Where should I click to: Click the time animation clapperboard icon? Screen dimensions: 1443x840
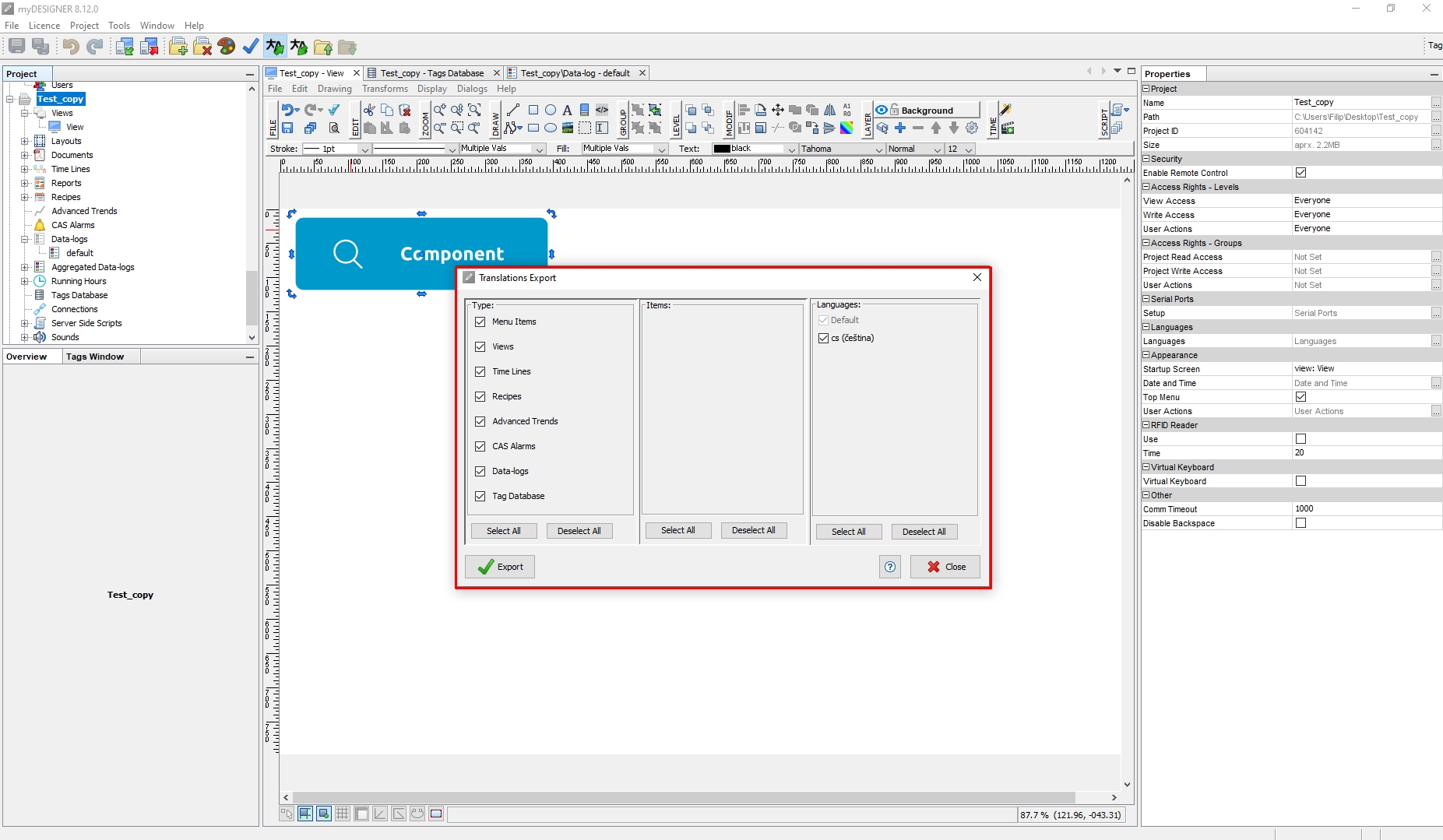[1008, 128]
